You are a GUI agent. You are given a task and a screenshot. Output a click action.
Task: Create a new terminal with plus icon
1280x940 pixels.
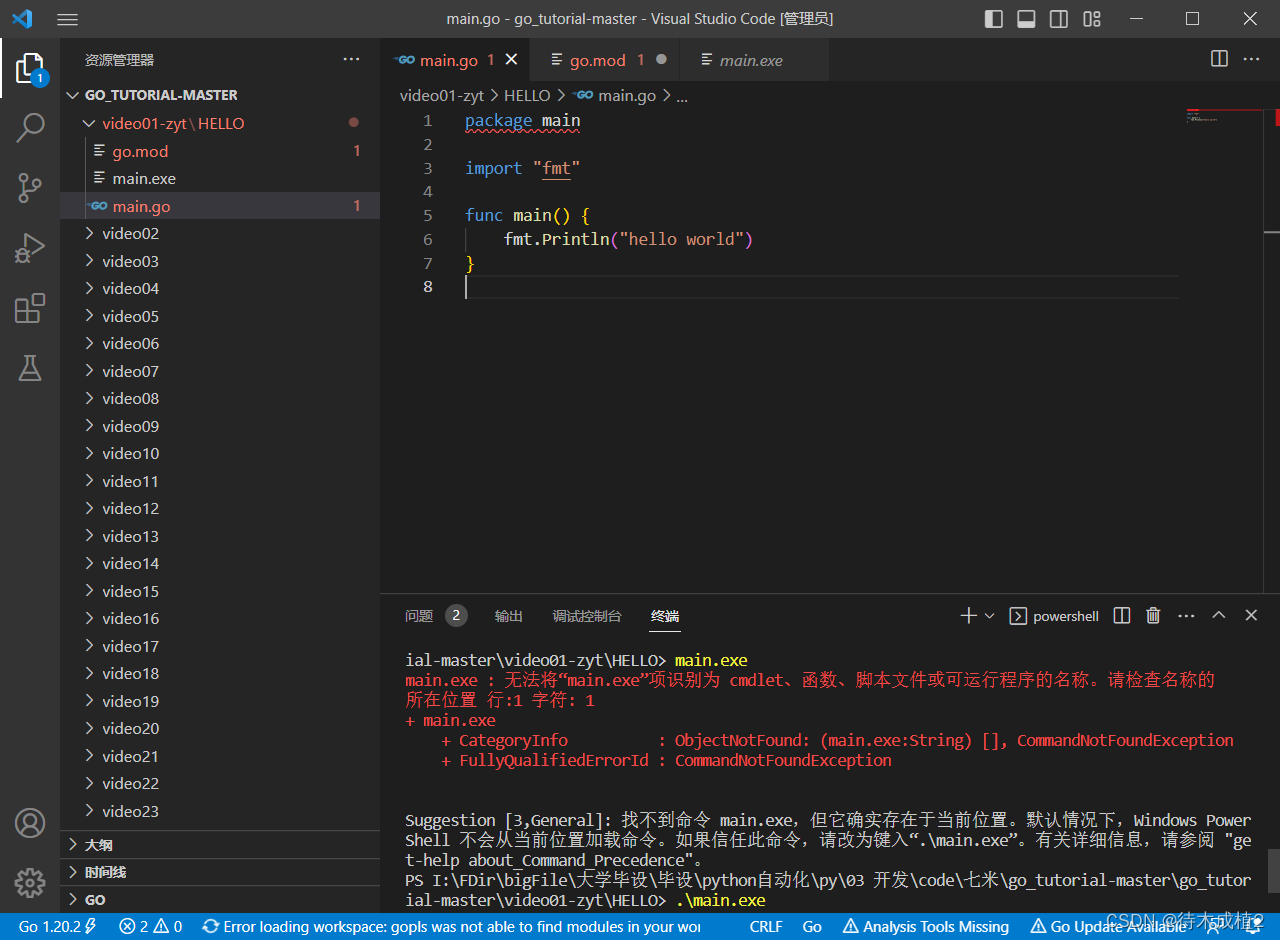click(x=968, y=616)
